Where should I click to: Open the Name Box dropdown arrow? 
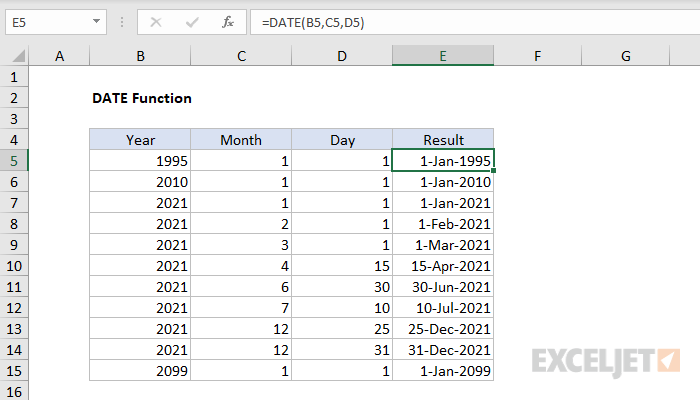pyautogui.click(x=95, y=21)
